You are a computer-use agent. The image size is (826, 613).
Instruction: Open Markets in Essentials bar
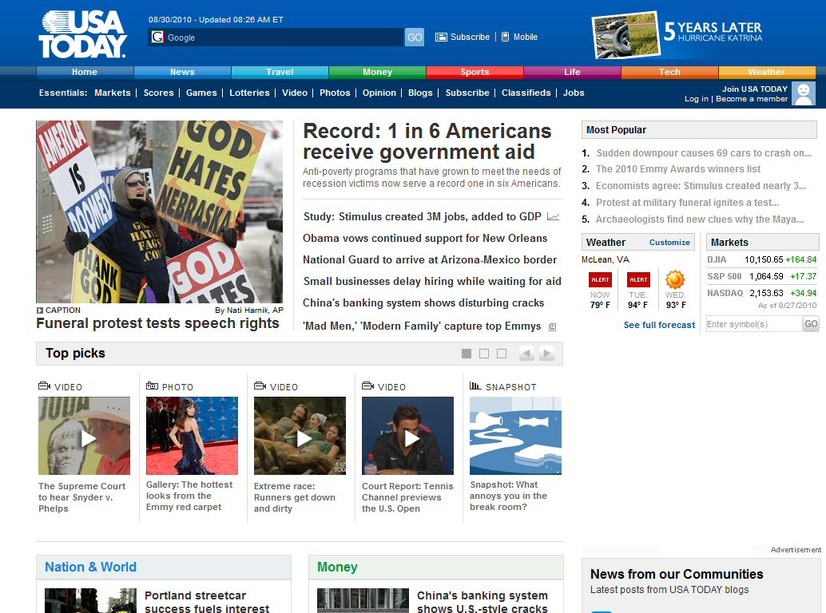pos(113,93)
